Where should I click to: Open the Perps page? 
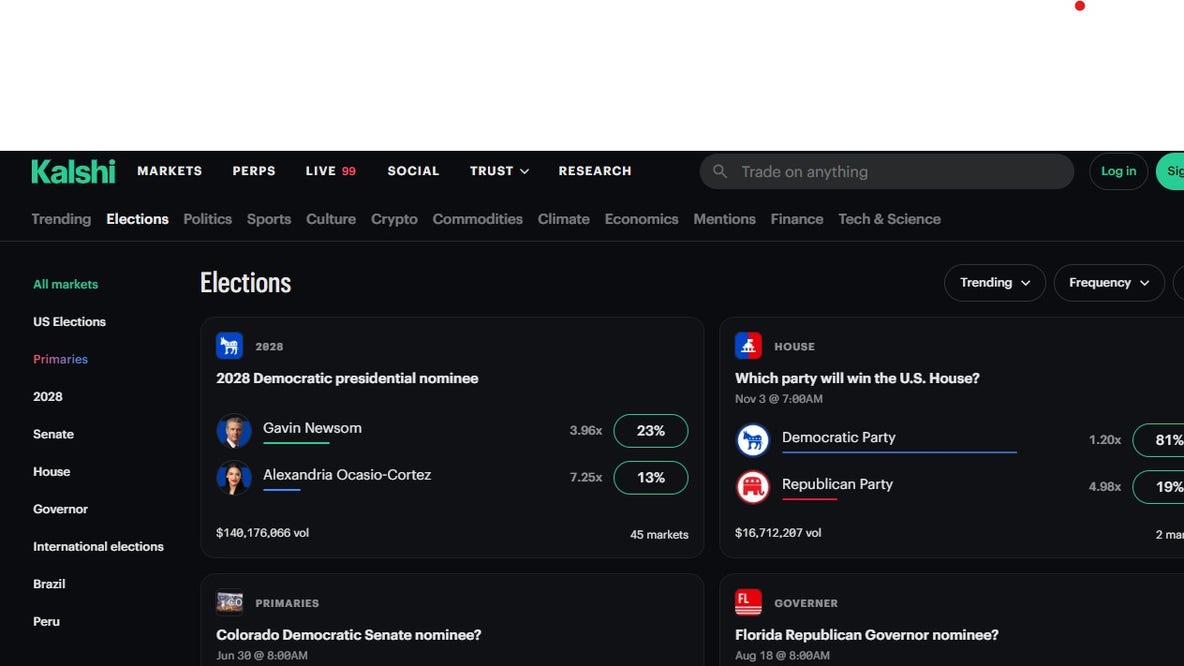point(254,171)
